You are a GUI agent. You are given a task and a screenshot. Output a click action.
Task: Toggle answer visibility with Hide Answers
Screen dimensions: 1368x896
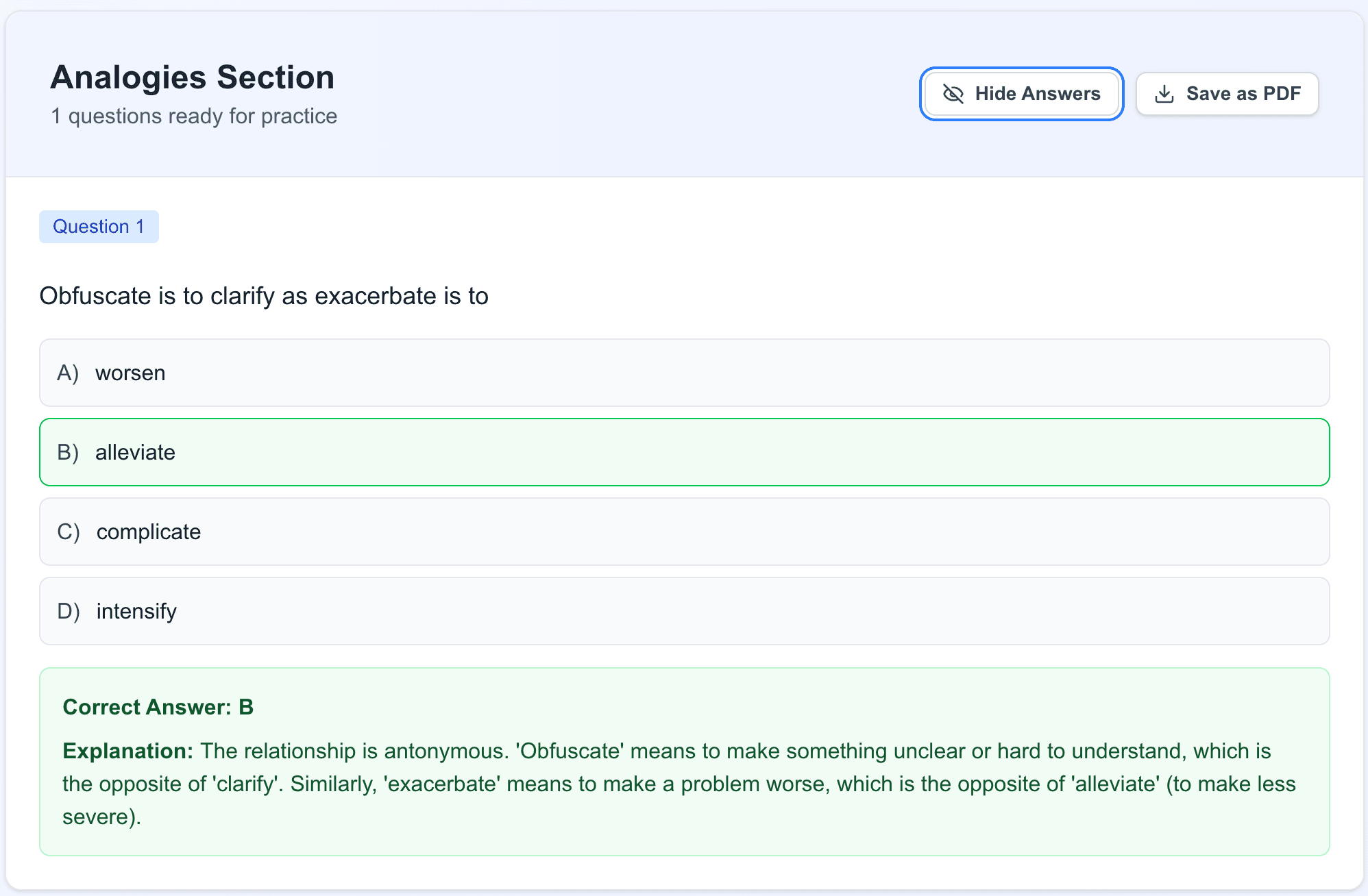coord(1021,94)
